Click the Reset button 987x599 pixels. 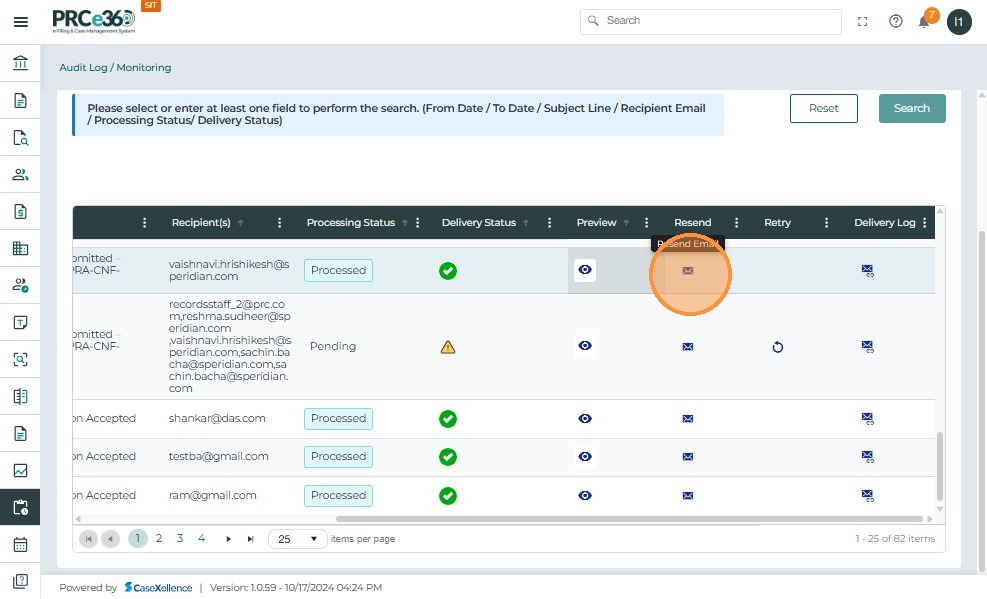click(x=823, y=108)
